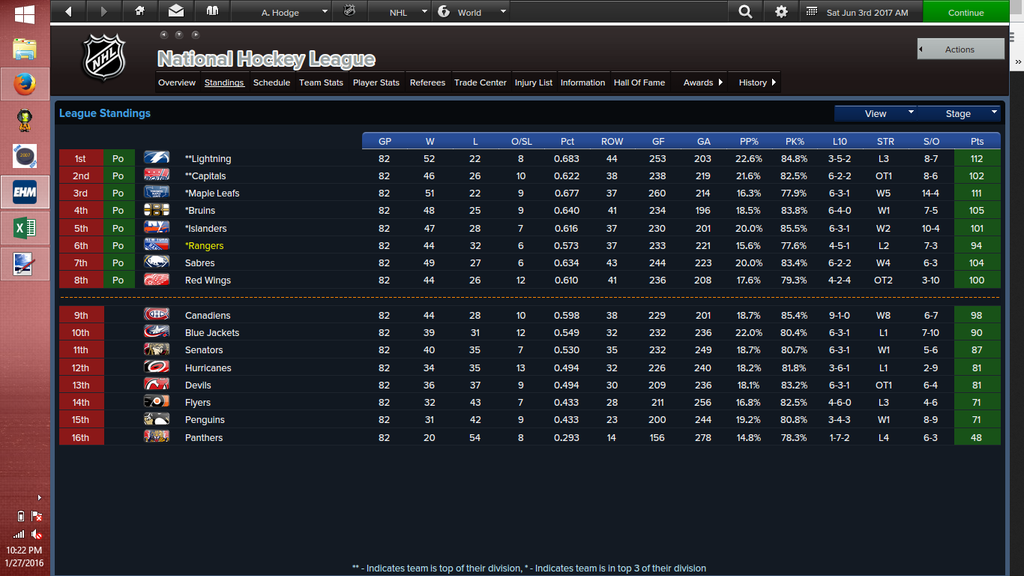Open the settings gear icon
Image resolution: width=1024 pixels, height=576 pixels.
[x=781, y=12]
